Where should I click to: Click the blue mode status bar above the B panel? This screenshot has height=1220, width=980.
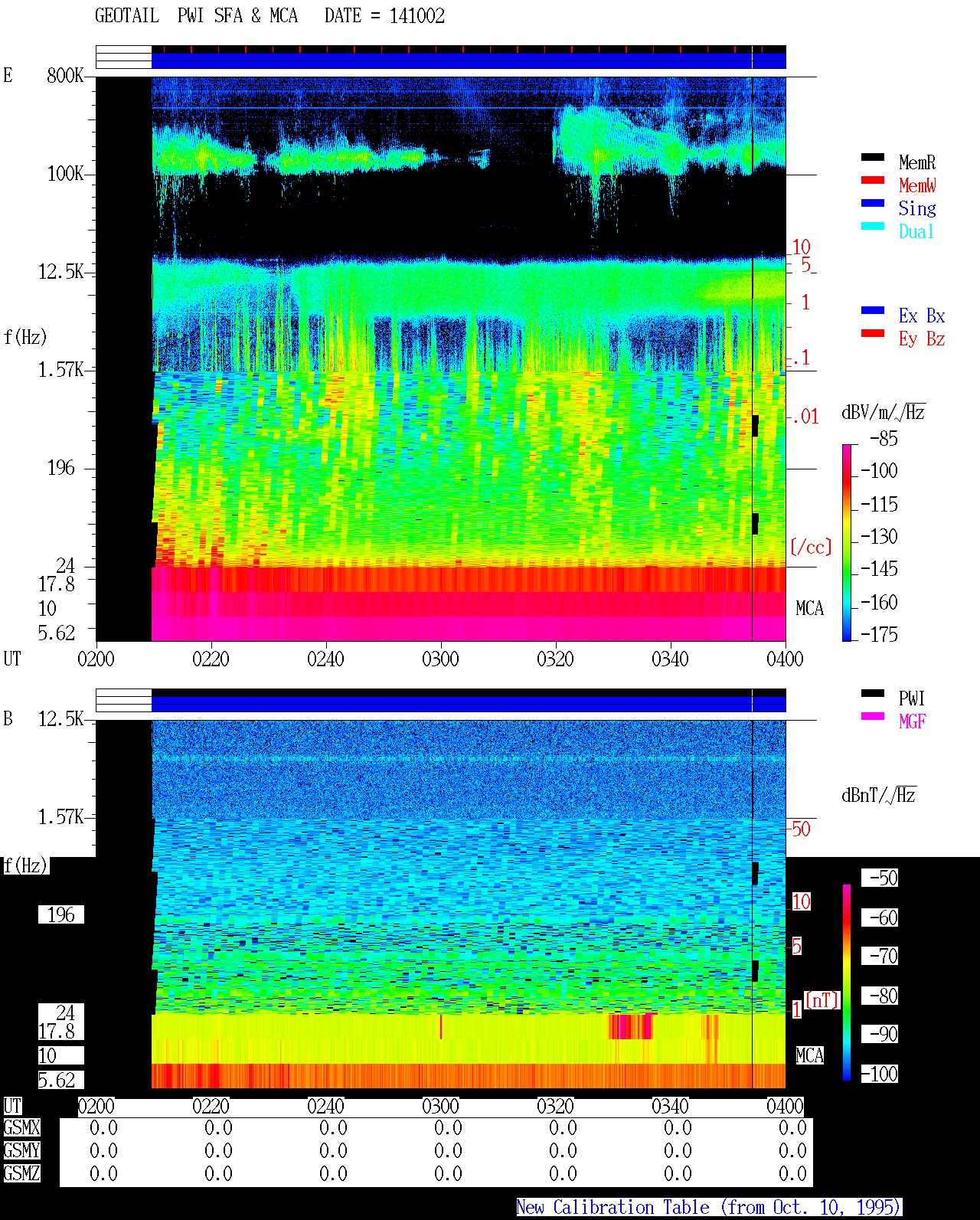469,704
